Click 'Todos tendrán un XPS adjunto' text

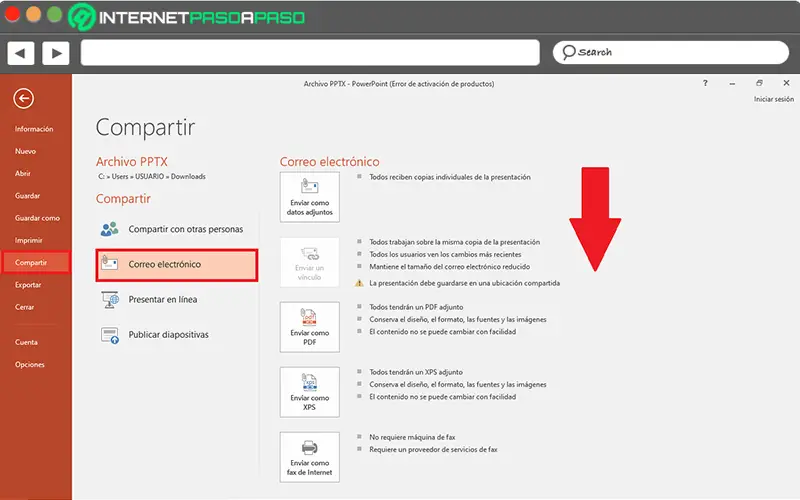(x=416, y=372)
